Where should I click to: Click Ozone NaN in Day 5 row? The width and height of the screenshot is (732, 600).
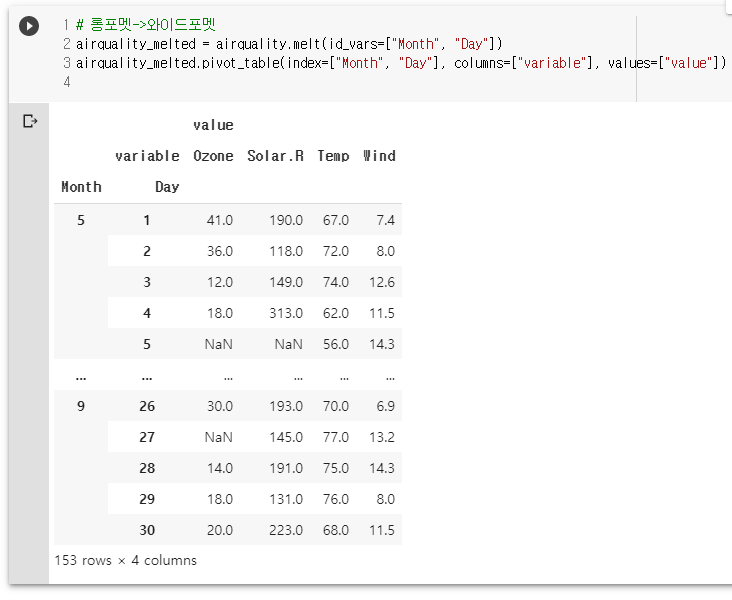218,345
